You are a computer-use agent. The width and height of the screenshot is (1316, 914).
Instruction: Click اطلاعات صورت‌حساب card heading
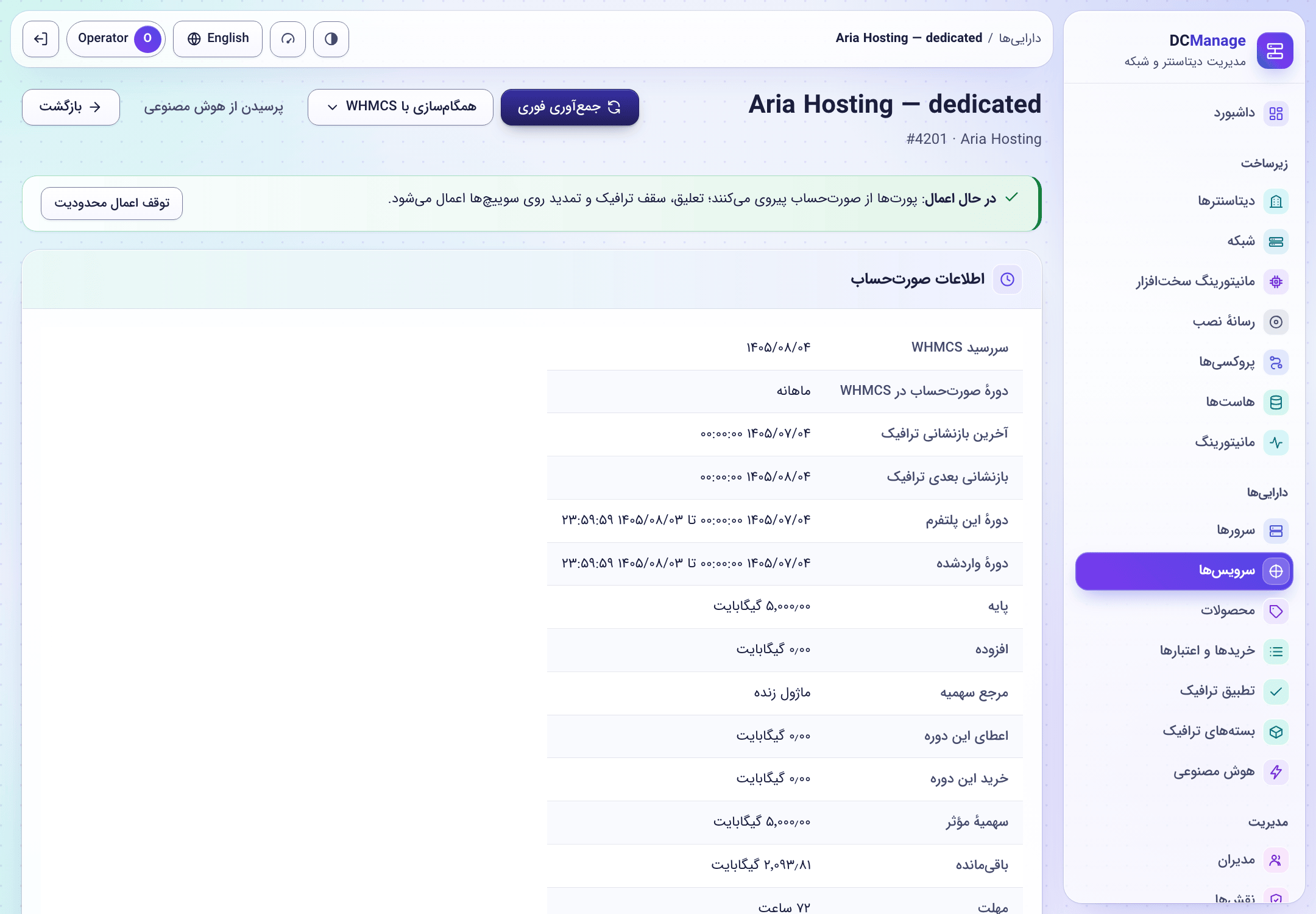pyautogui.click(x=918, y=279)
